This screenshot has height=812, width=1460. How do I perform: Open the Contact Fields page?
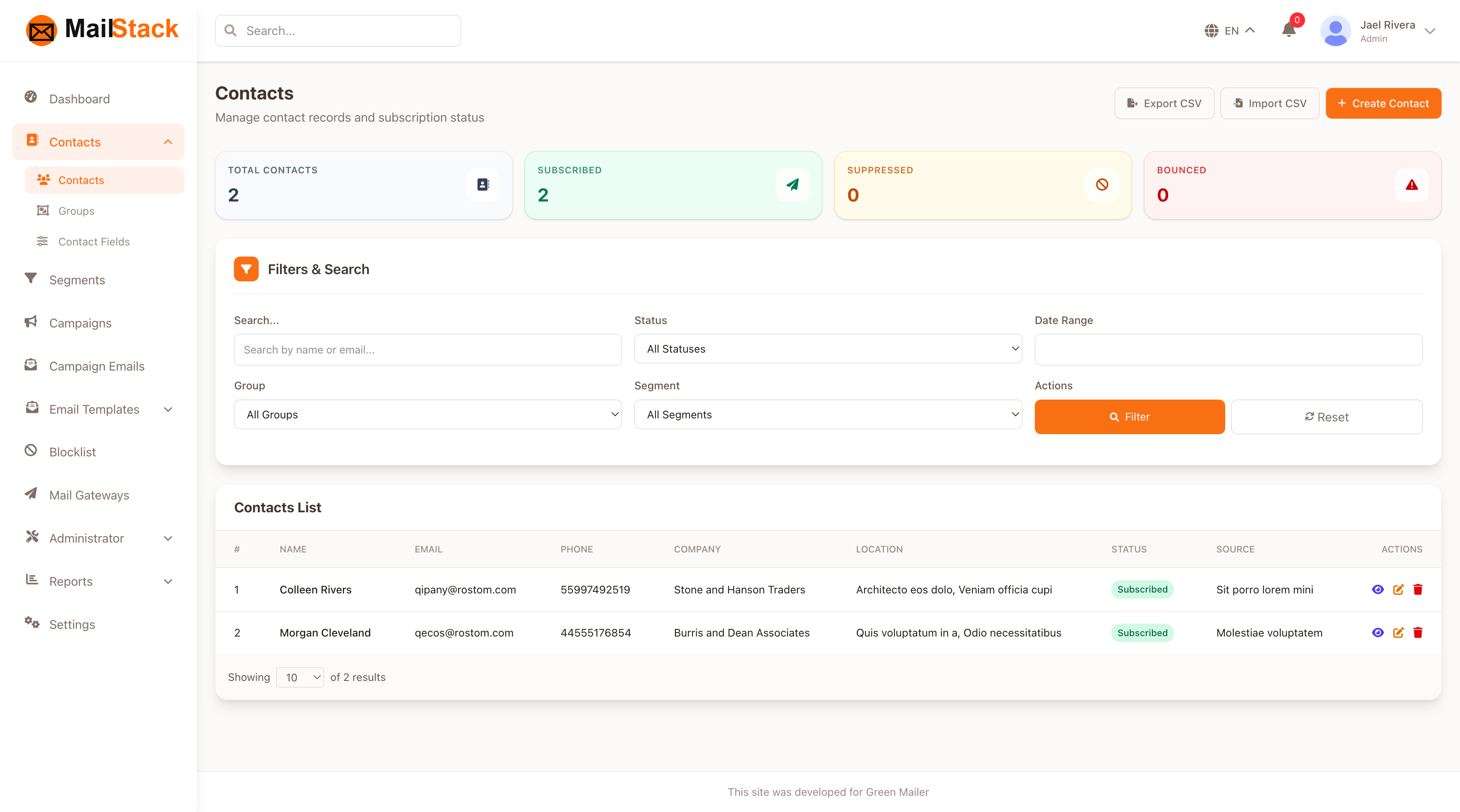click(x=104, y=241)
